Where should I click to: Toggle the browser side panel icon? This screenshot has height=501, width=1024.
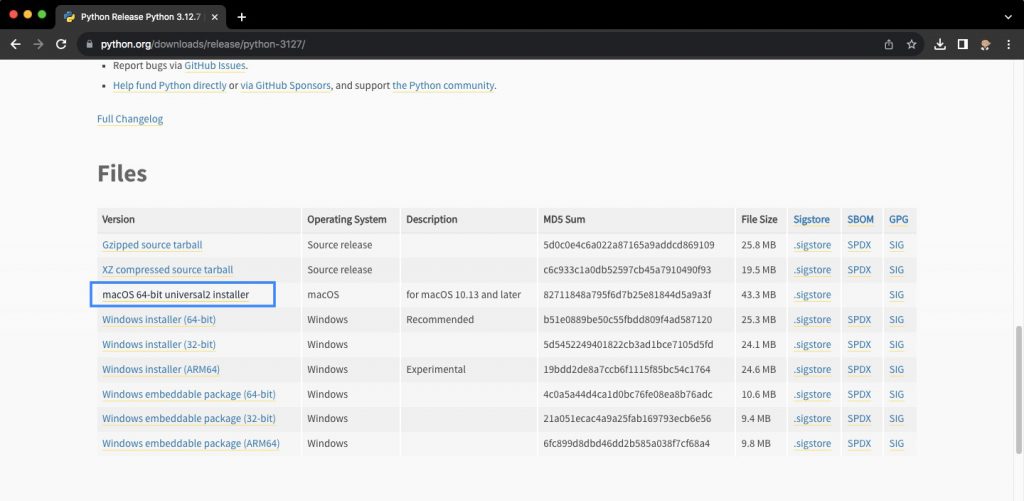(962, 44)
